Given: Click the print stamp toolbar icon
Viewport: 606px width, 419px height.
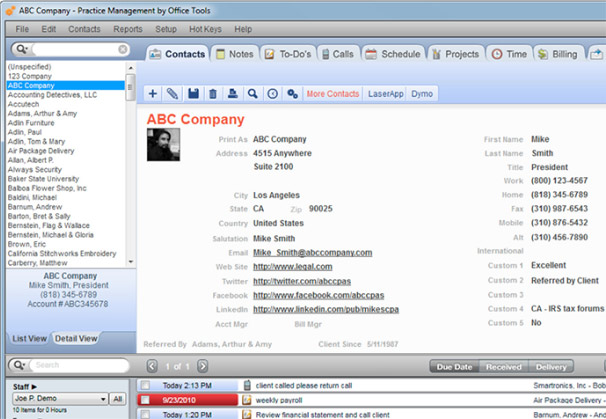Looking at the screenshot, I should tap(233, 94).
